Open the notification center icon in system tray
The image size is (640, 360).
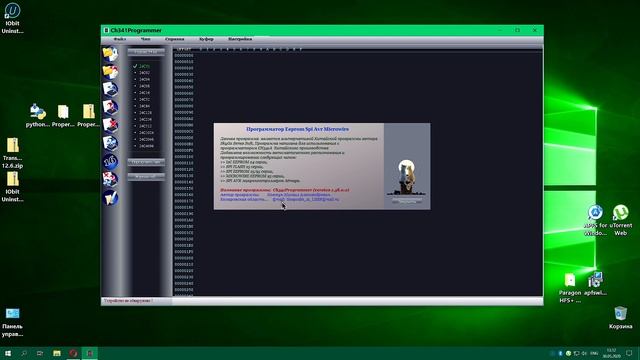pos(629,353)
